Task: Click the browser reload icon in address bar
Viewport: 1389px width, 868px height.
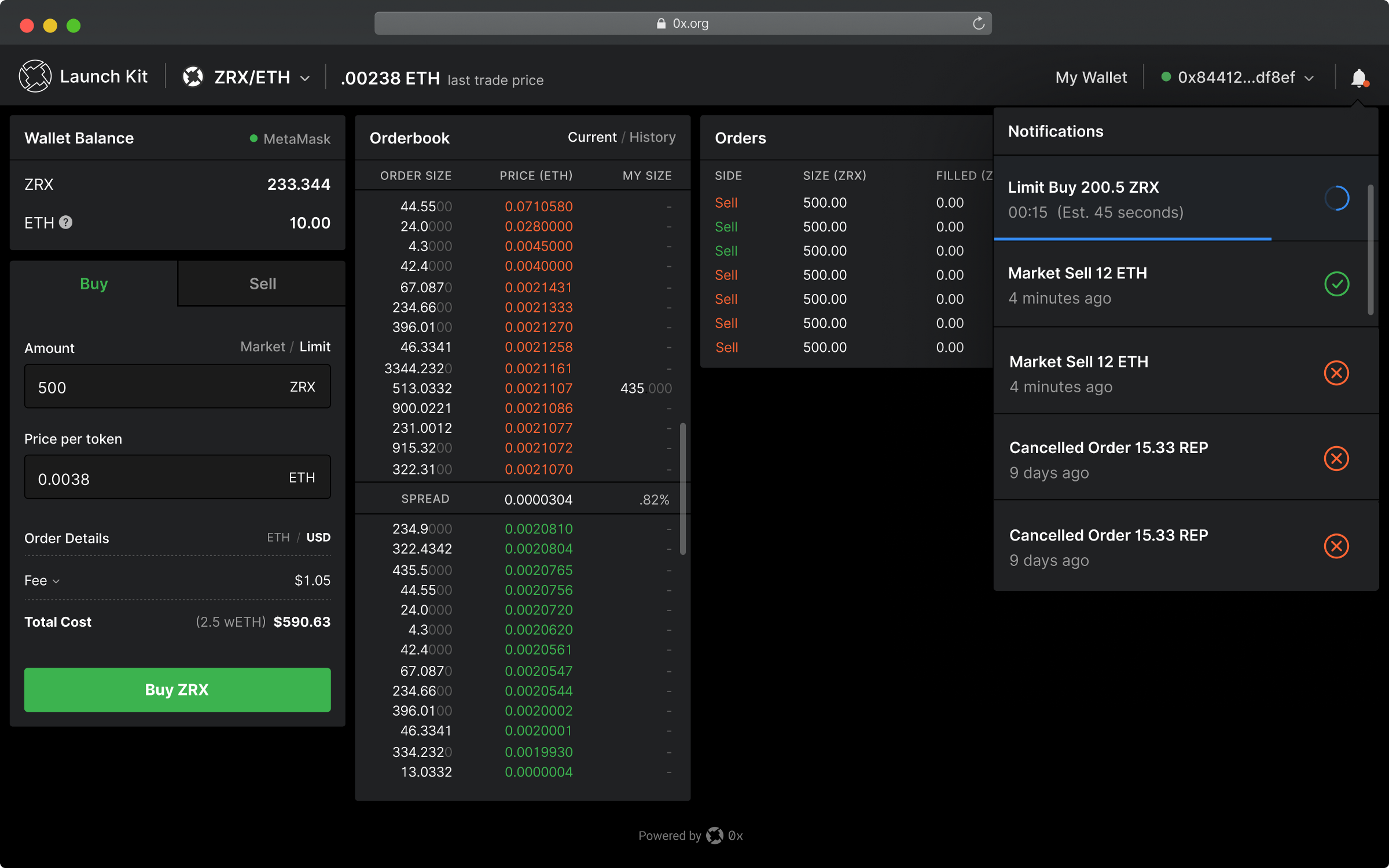Action: 978,24
